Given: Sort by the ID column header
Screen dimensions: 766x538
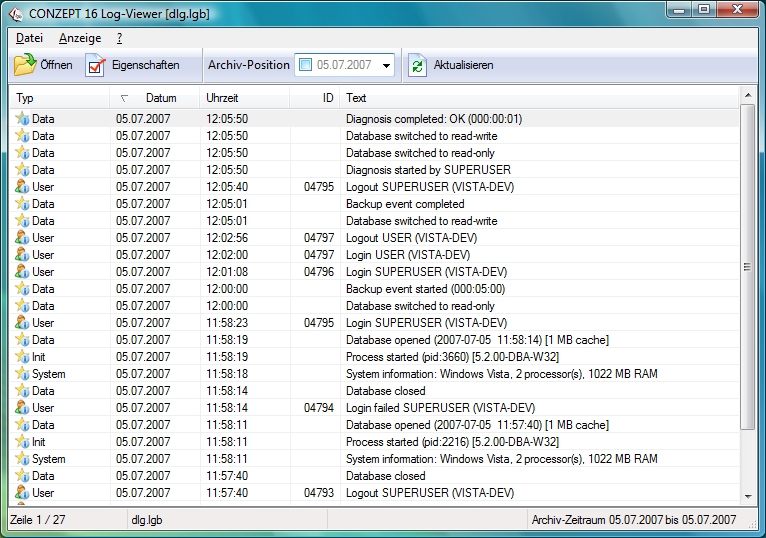Looking at the screenshot, I should (x=315, y=98).
